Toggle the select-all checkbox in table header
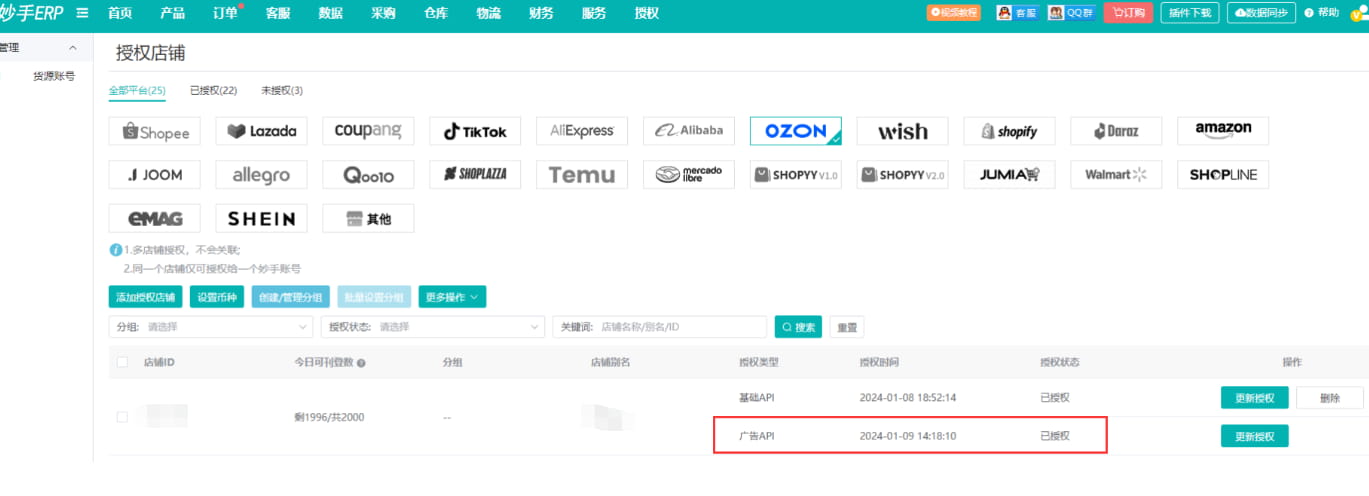Viewport: 1369px width, 496px height. pyautogui.click(x=122, y=362)
